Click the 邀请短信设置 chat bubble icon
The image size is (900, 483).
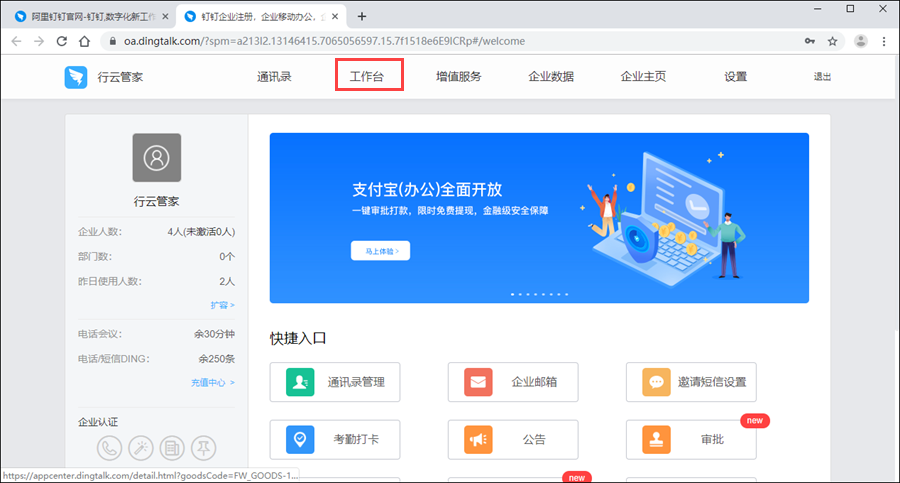656,382
